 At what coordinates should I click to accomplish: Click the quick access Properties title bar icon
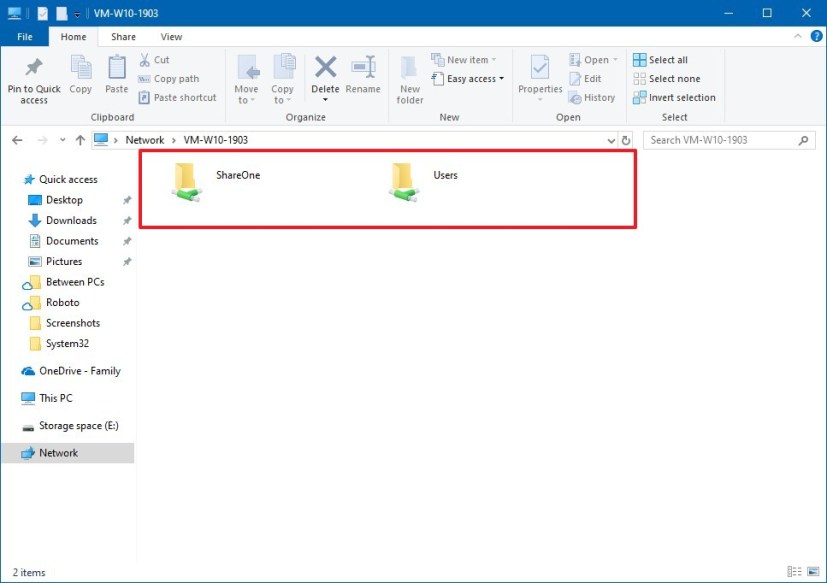point(43,13)
